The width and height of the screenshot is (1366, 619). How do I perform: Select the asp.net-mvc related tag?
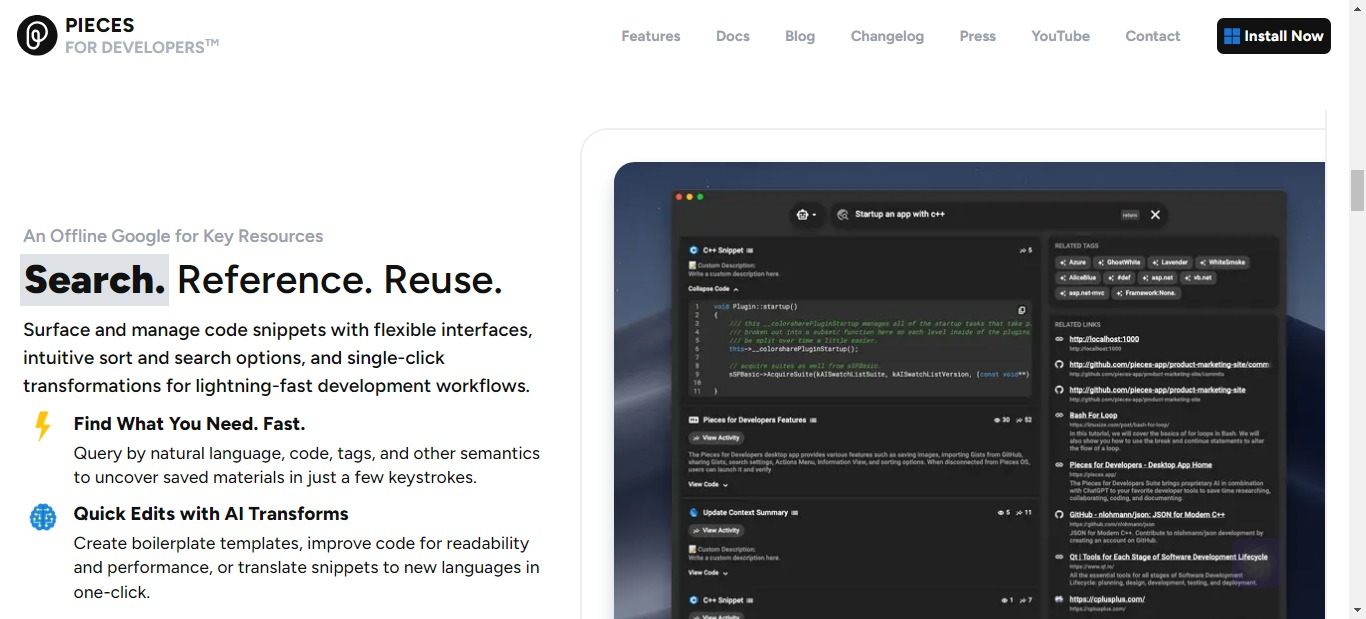tap(1083, 293)
